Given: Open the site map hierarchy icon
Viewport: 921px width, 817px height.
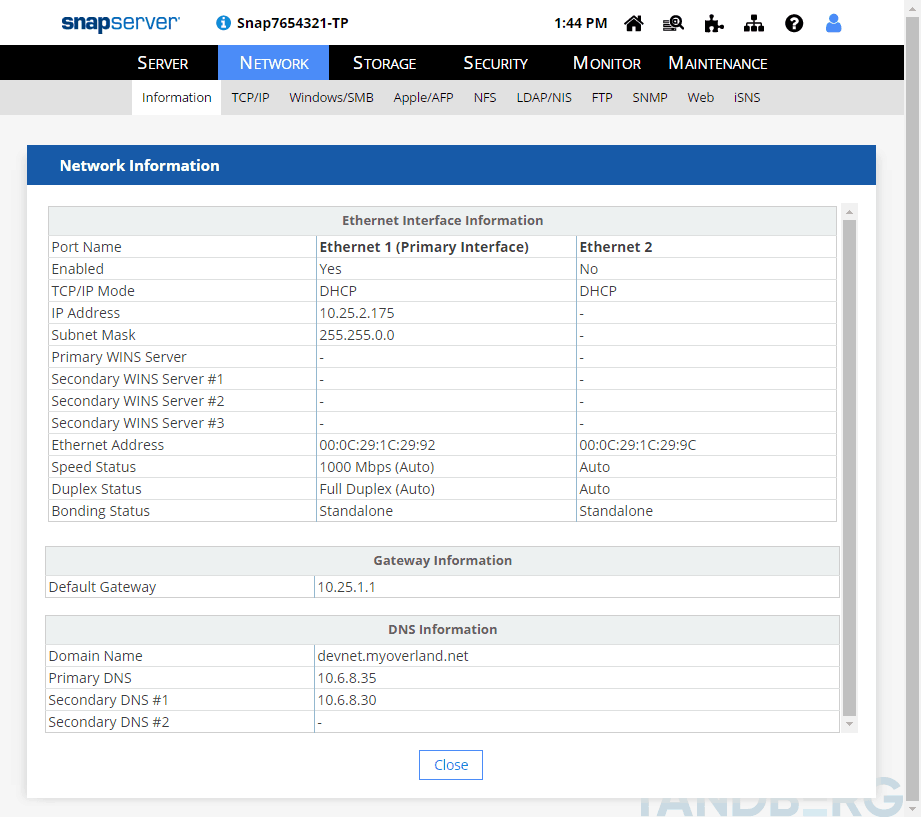Looking at the screenshot, I should 753,23.
